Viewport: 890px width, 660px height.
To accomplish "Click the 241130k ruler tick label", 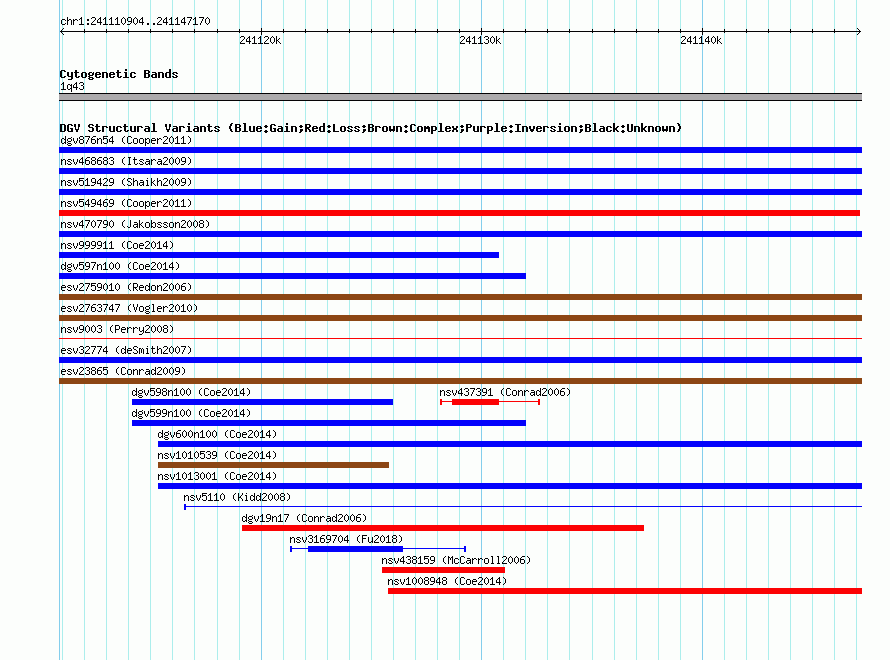I will click(x=480, y=40).
